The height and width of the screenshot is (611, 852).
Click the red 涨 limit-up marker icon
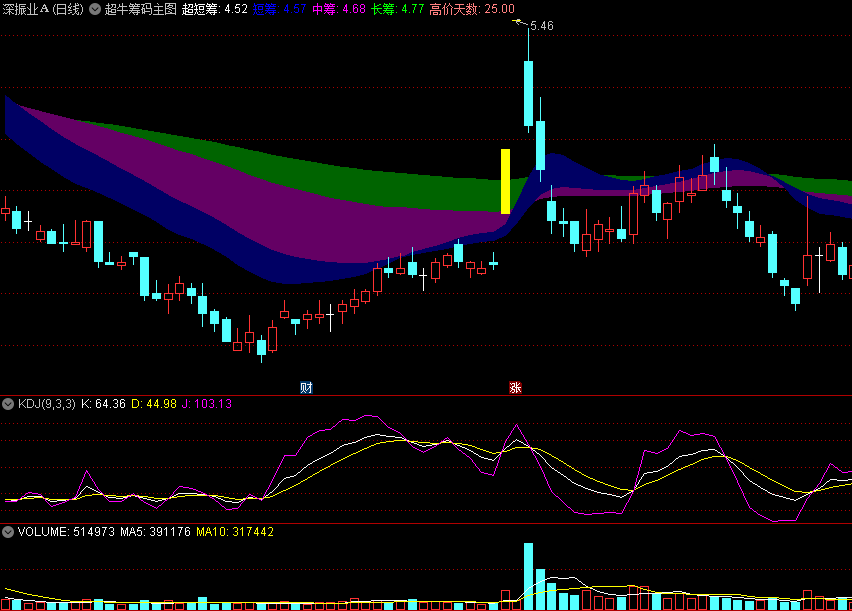[515, 388]
